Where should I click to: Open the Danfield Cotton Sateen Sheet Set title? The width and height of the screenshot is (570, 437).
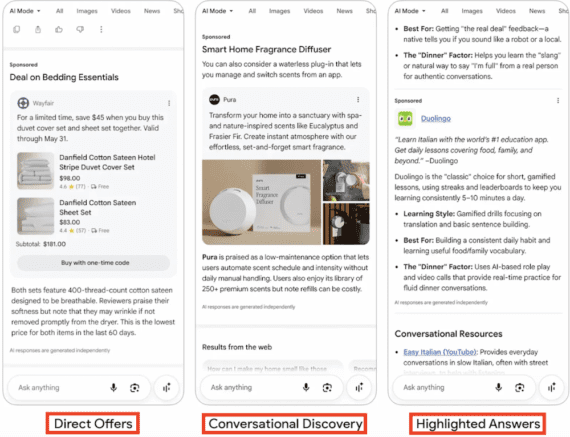click(98, 207)
